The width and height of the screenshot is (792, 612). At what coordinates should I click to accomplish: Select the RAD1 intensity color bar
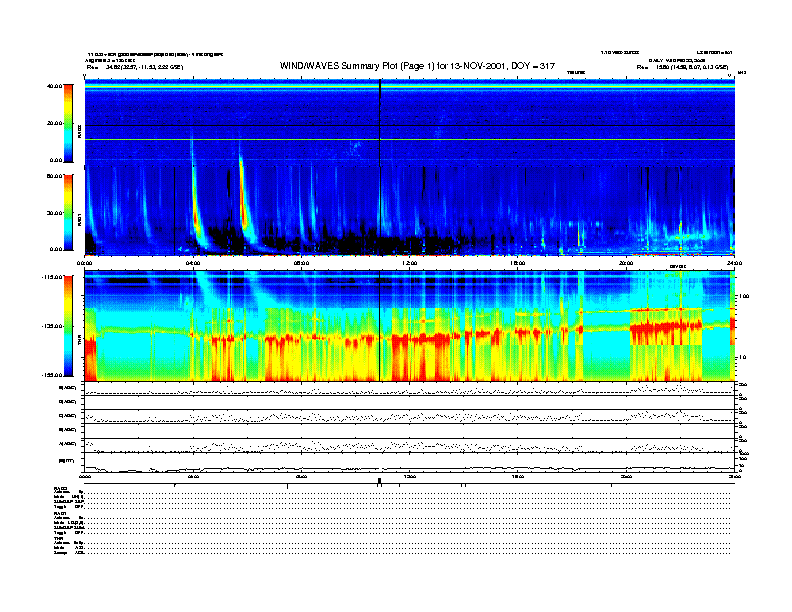click(68, 212)
